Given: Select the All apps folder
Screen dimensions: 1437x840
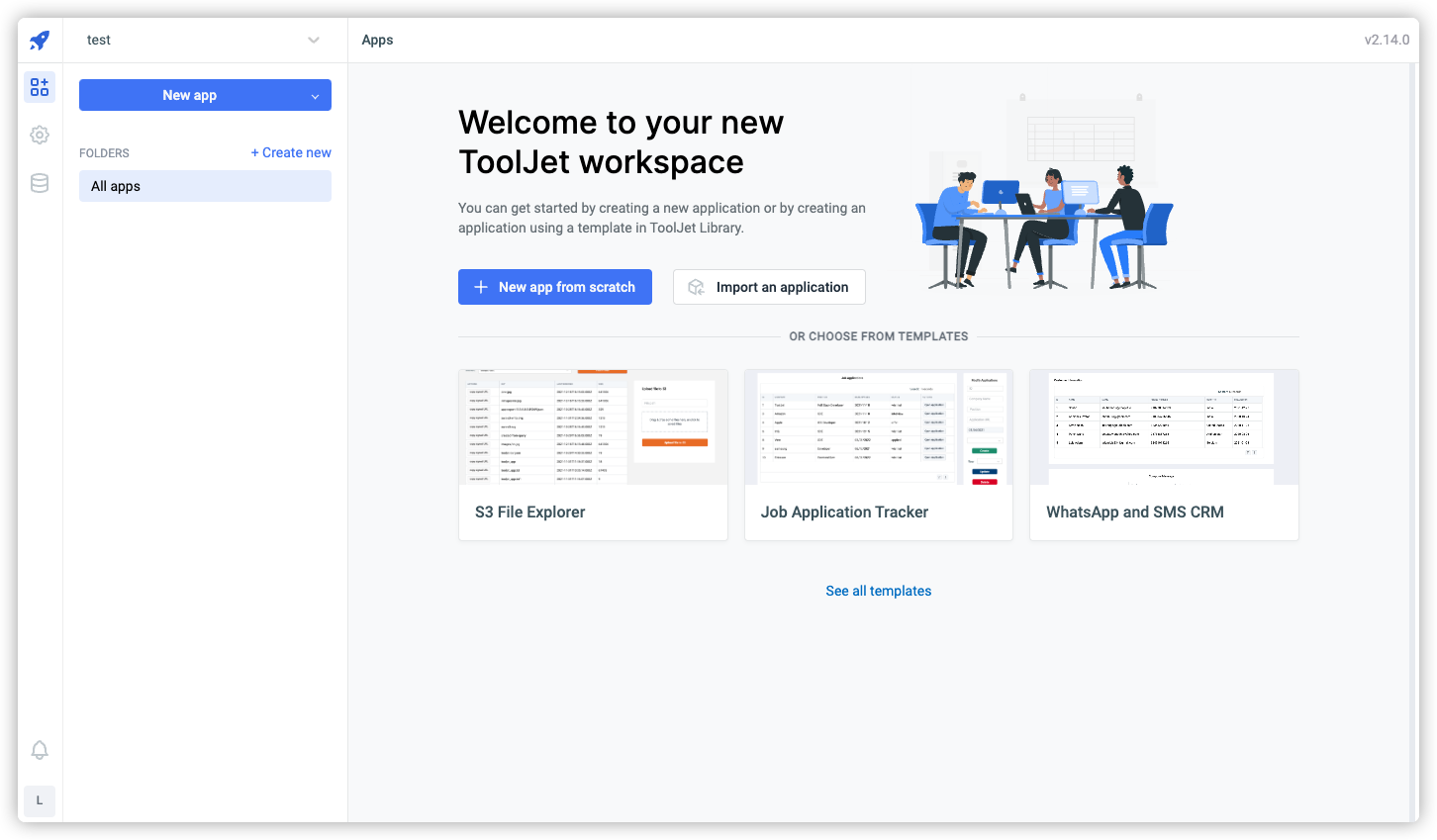Looking at the screenshot, I should [205, 186].
